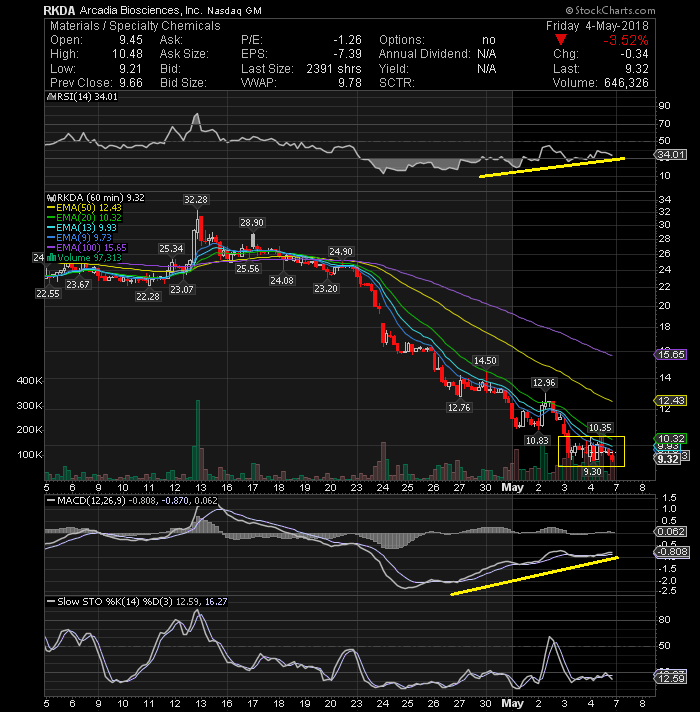The width and height of the screenshot is (700, 712).
Task: Click the 34.01 RSI value tag on right axis
Action: point(671,155)
